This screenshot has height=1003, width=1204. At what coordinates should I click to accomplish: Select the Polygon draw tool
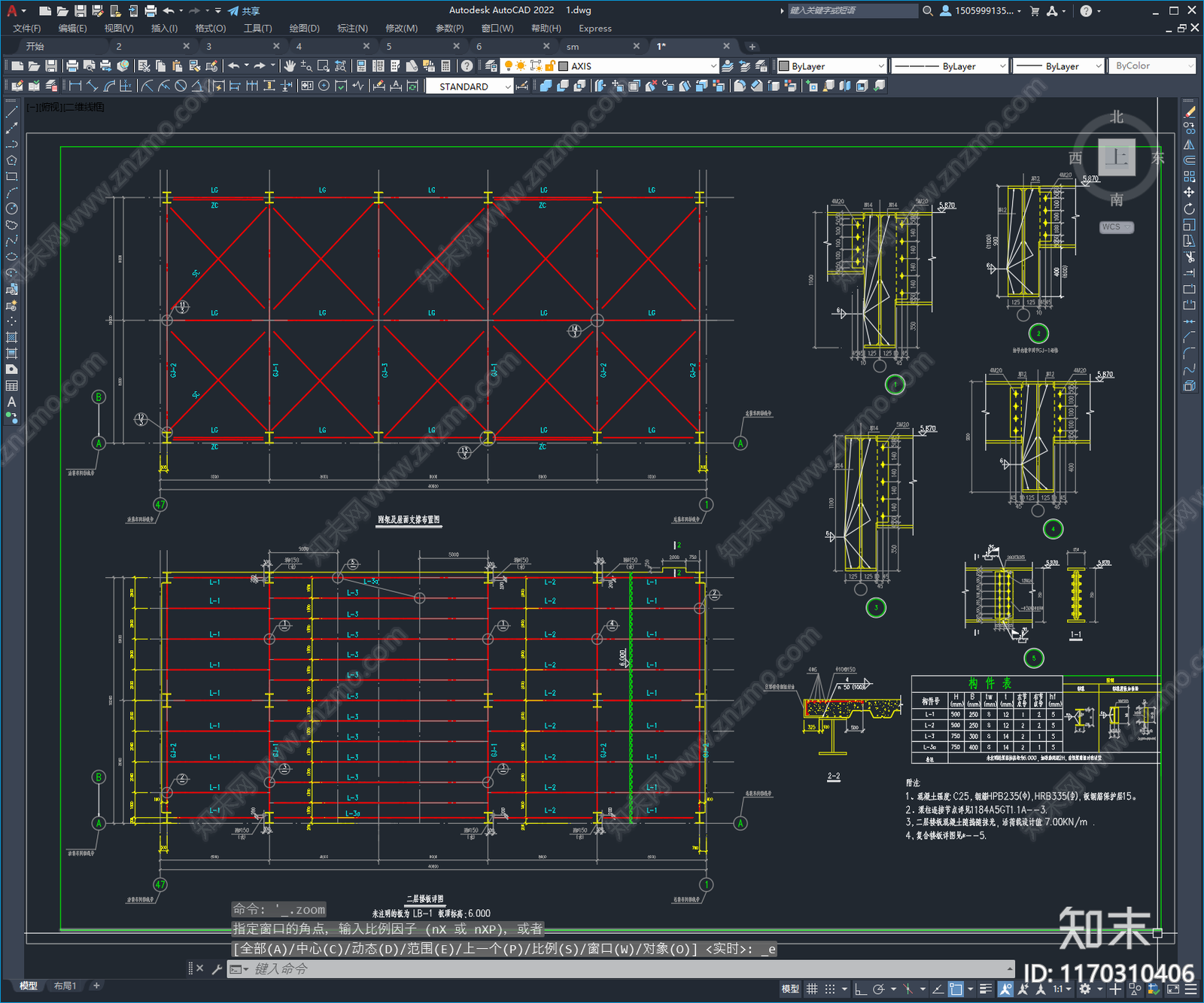coord(11,160)
